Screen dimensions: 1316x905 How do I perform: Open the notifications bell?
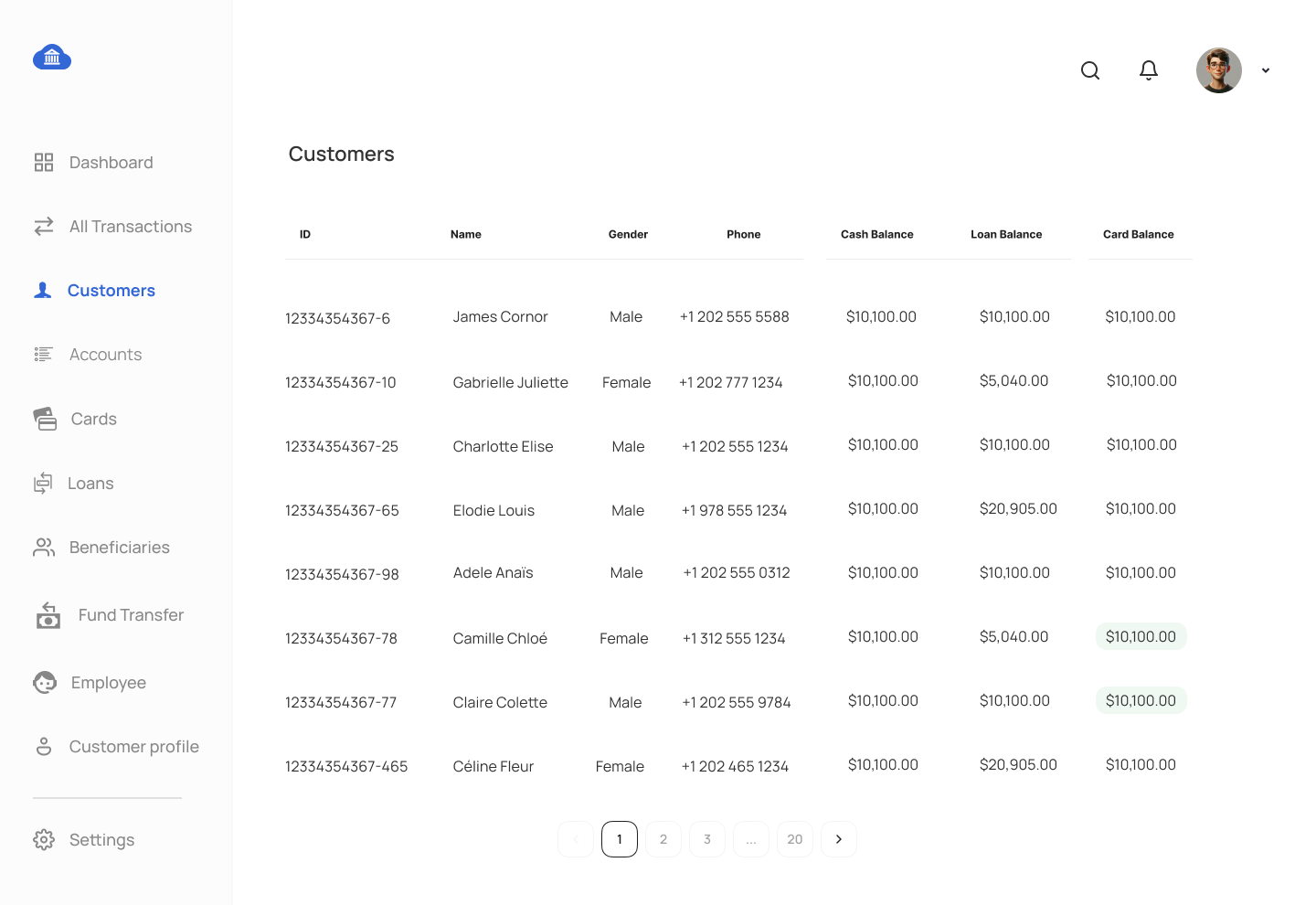(1149, 70)
